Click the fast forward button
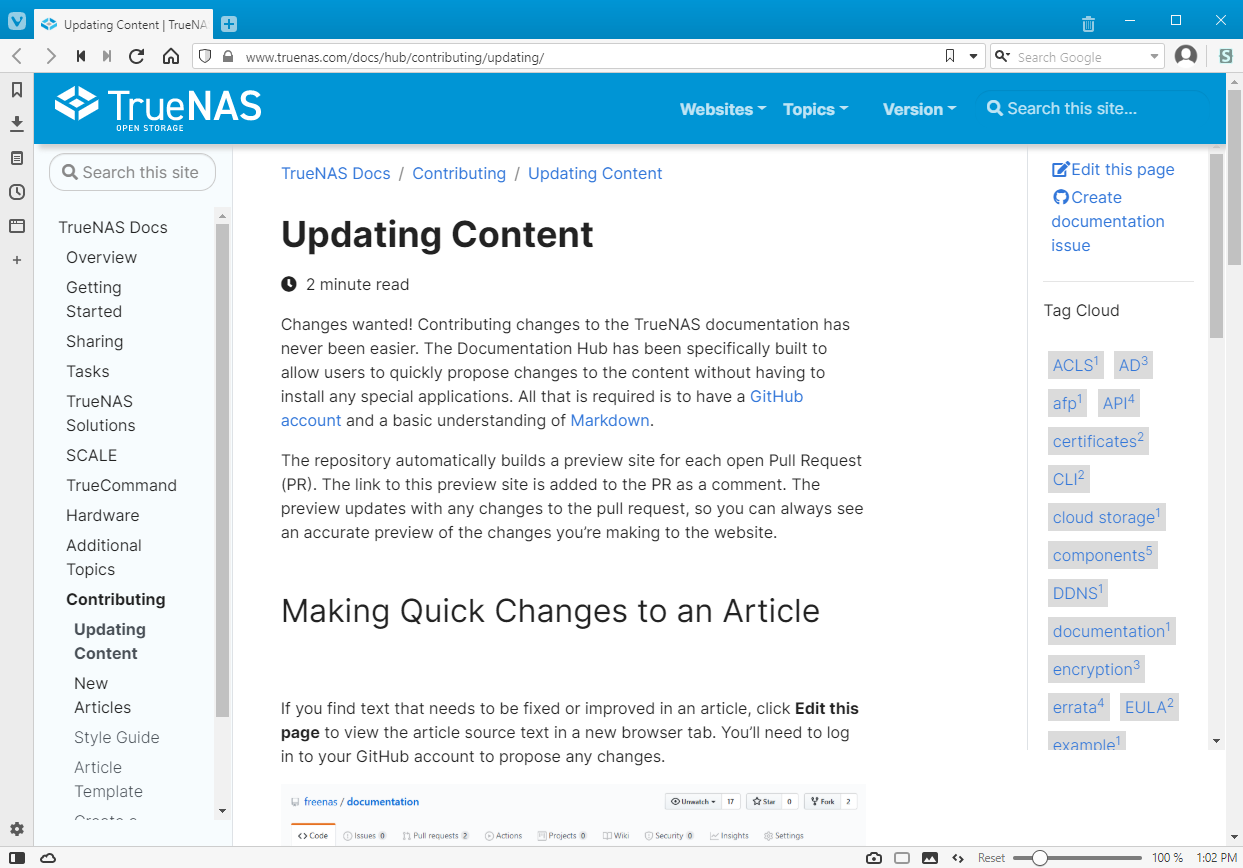Screen dimensions: 1243x868 pyautogui.click(x=107, y=57)
